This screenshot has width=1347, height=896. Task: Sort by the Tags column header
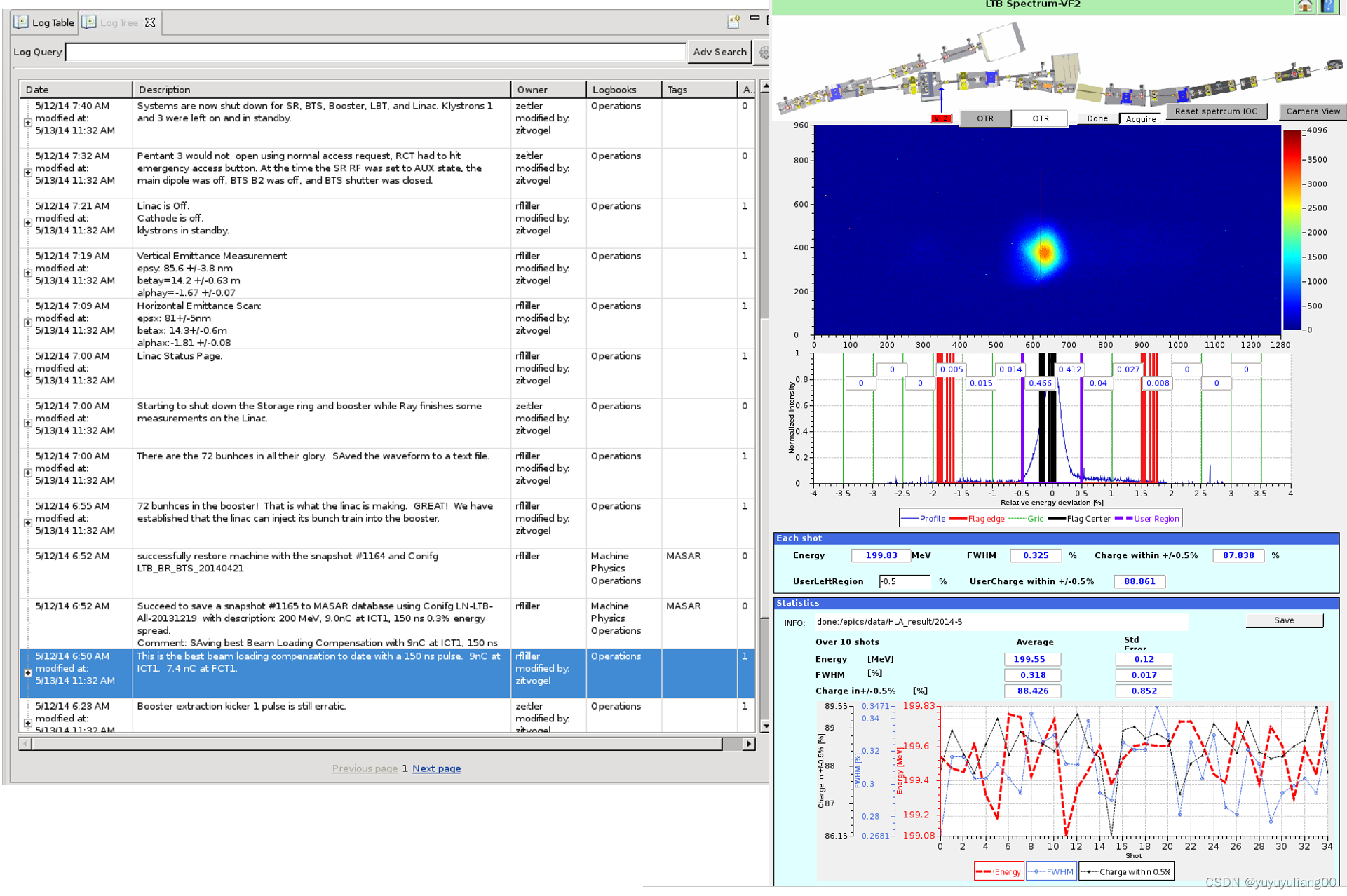(699, 90)
